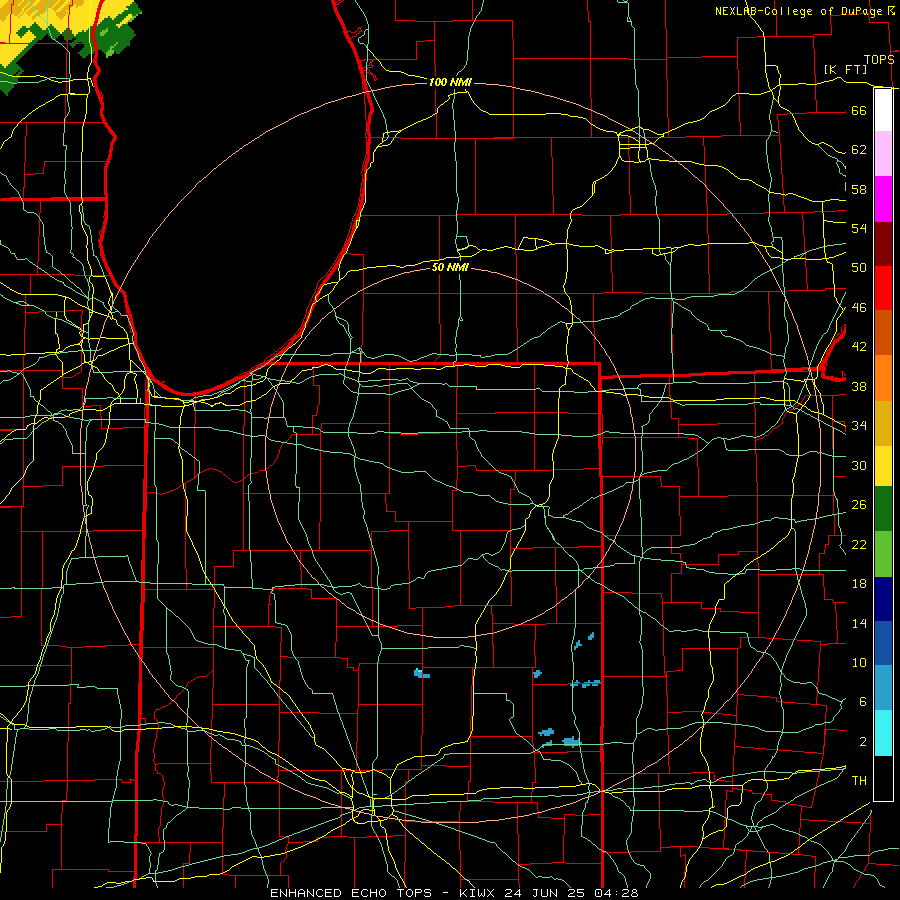Click the 42 legend value

859,347
